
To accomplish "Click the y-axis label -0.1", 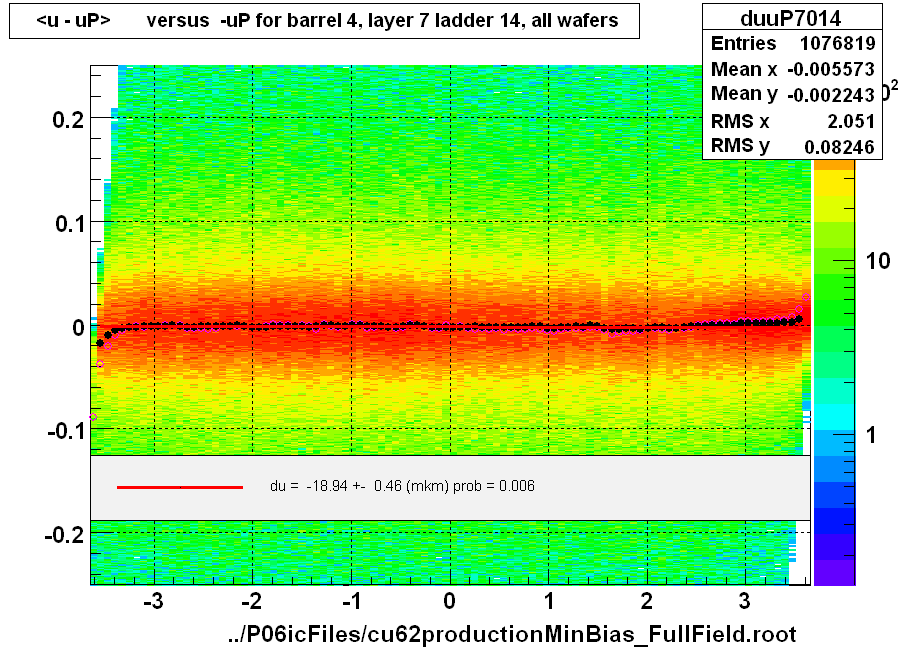I will pos(65,431).
